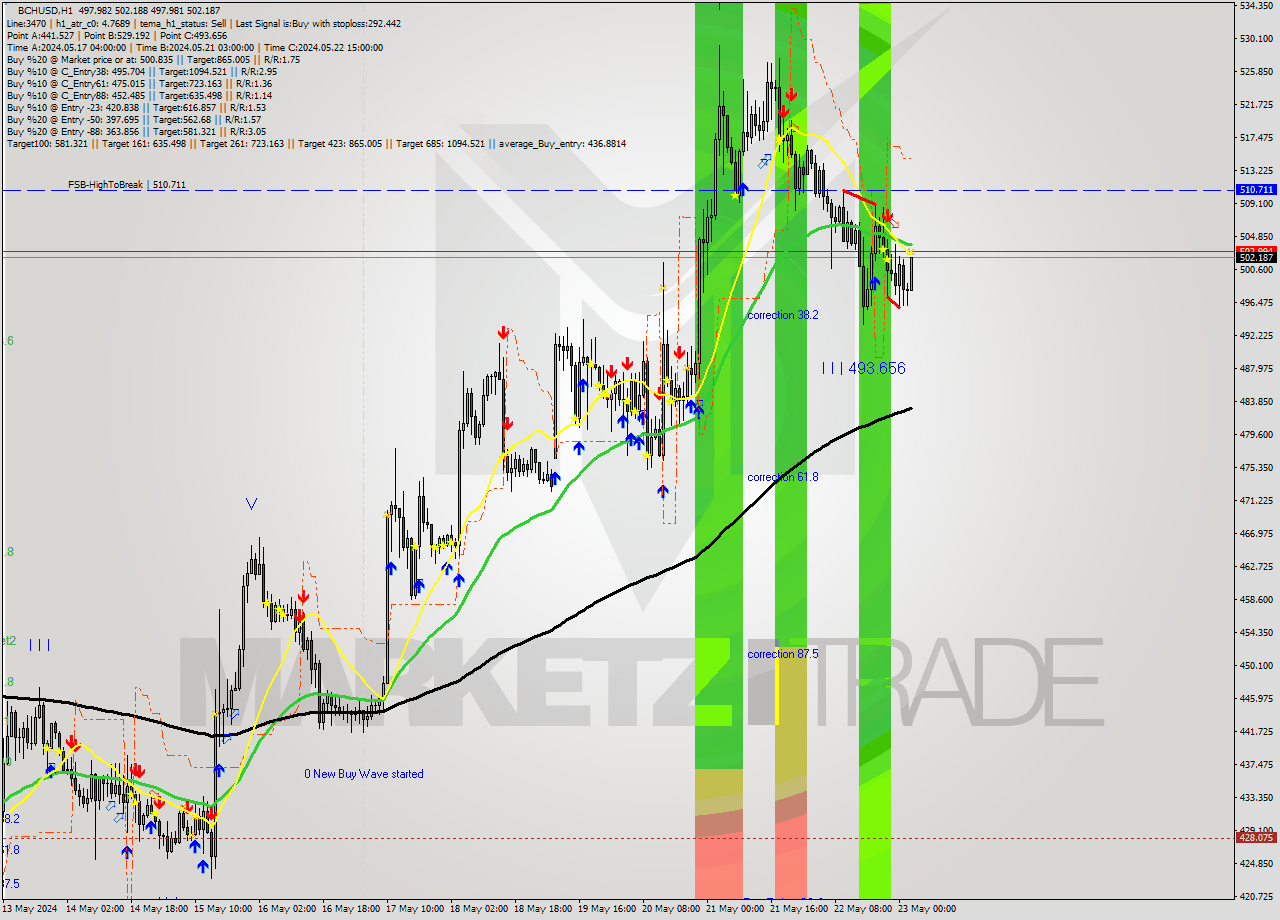Click 534.350 on the price axis
1280x920 pixels.
click(1256, 5)
